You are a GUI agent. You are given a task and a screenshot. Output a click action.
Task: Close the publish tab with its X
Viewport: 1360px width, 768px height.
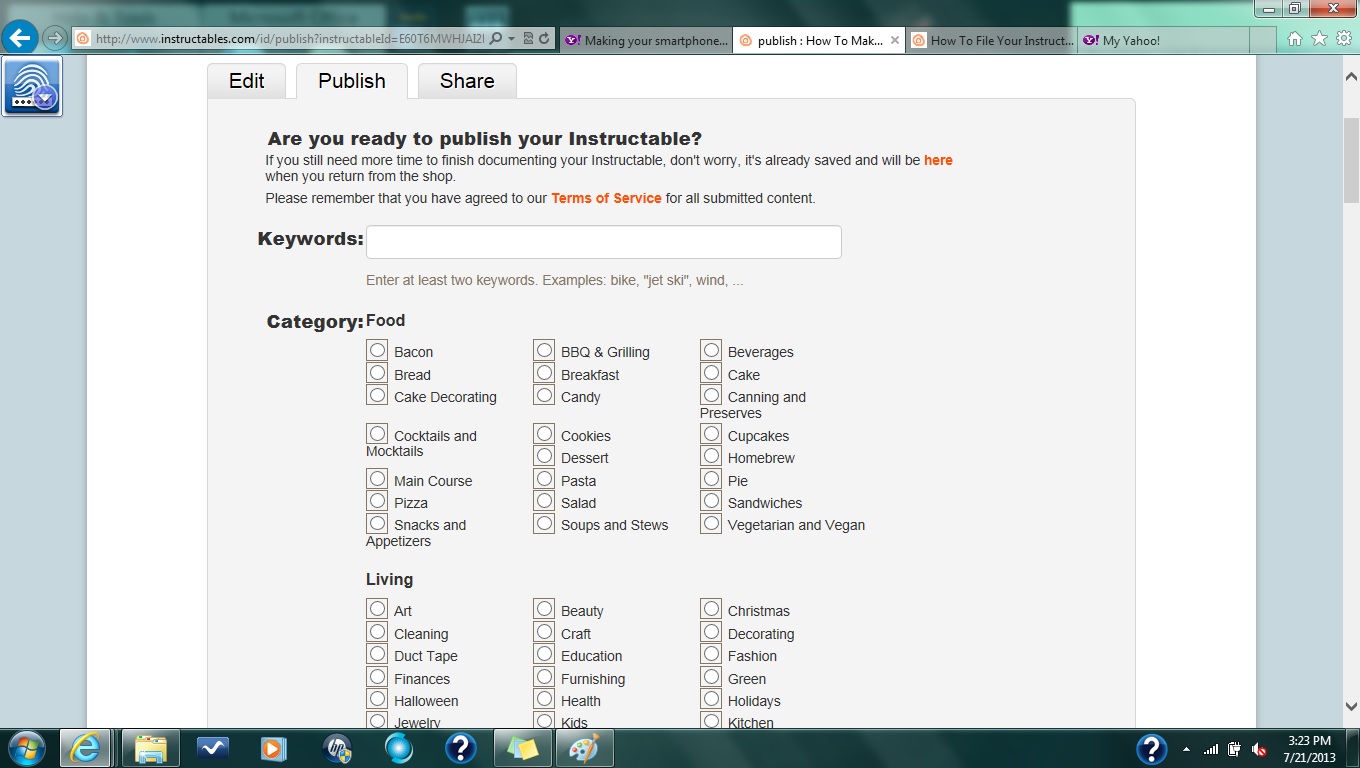(894, 41)
